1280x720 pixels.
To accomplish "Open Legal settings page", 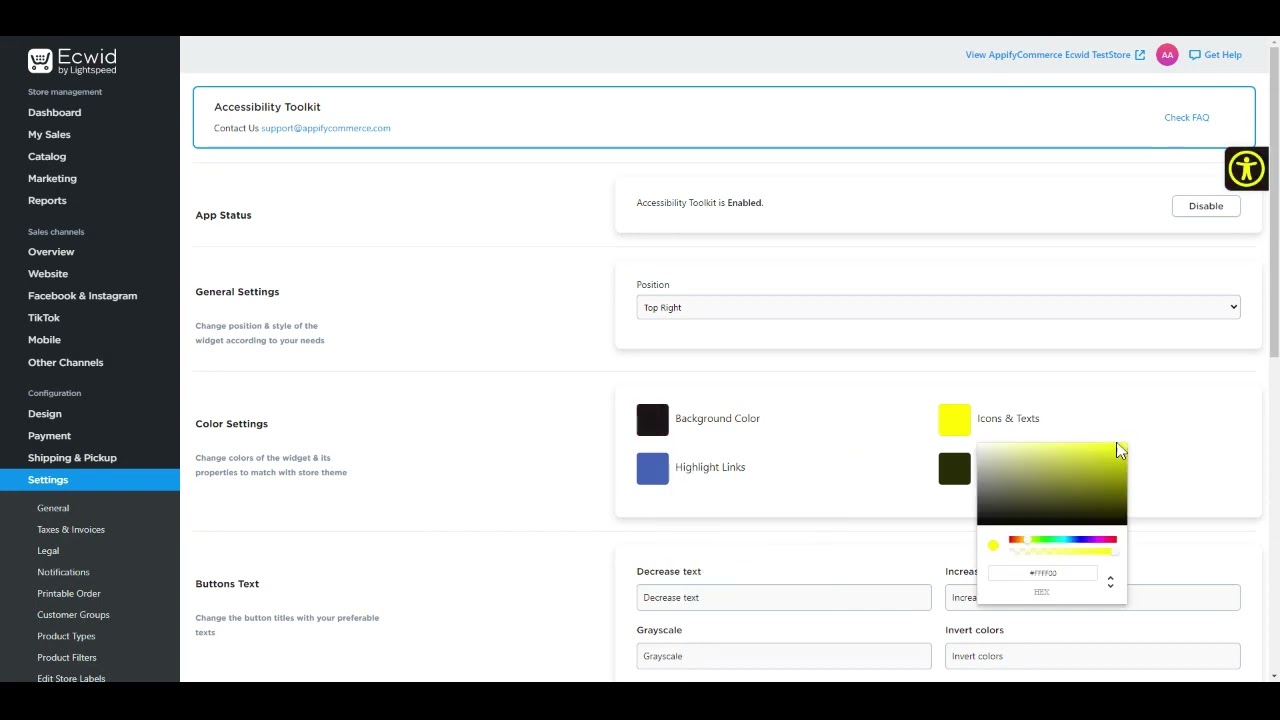I will 48,551.
